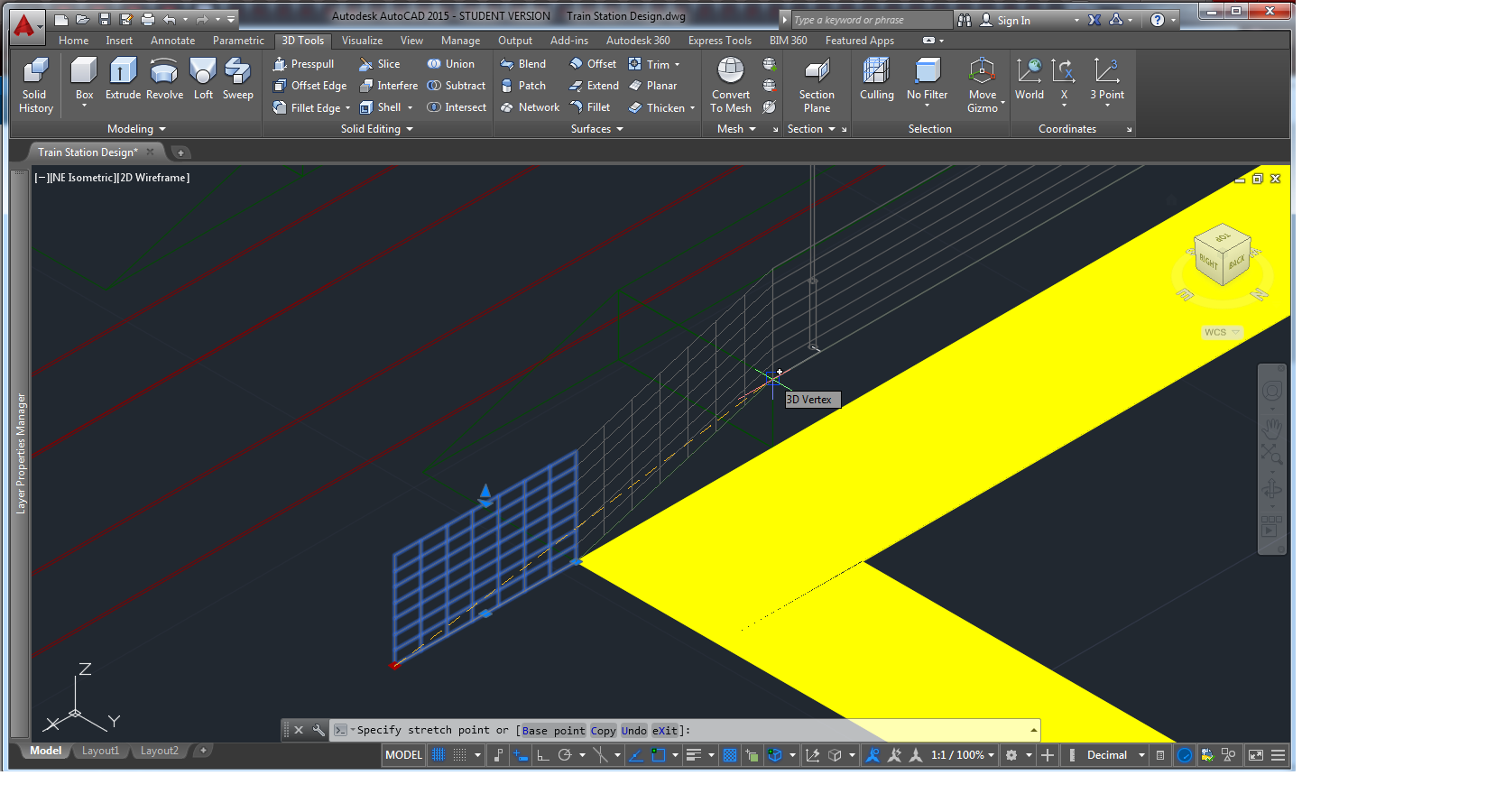Use the Presspull command
The height and width of the screenshot is (812, 1505).
click(x=304, y=64)
